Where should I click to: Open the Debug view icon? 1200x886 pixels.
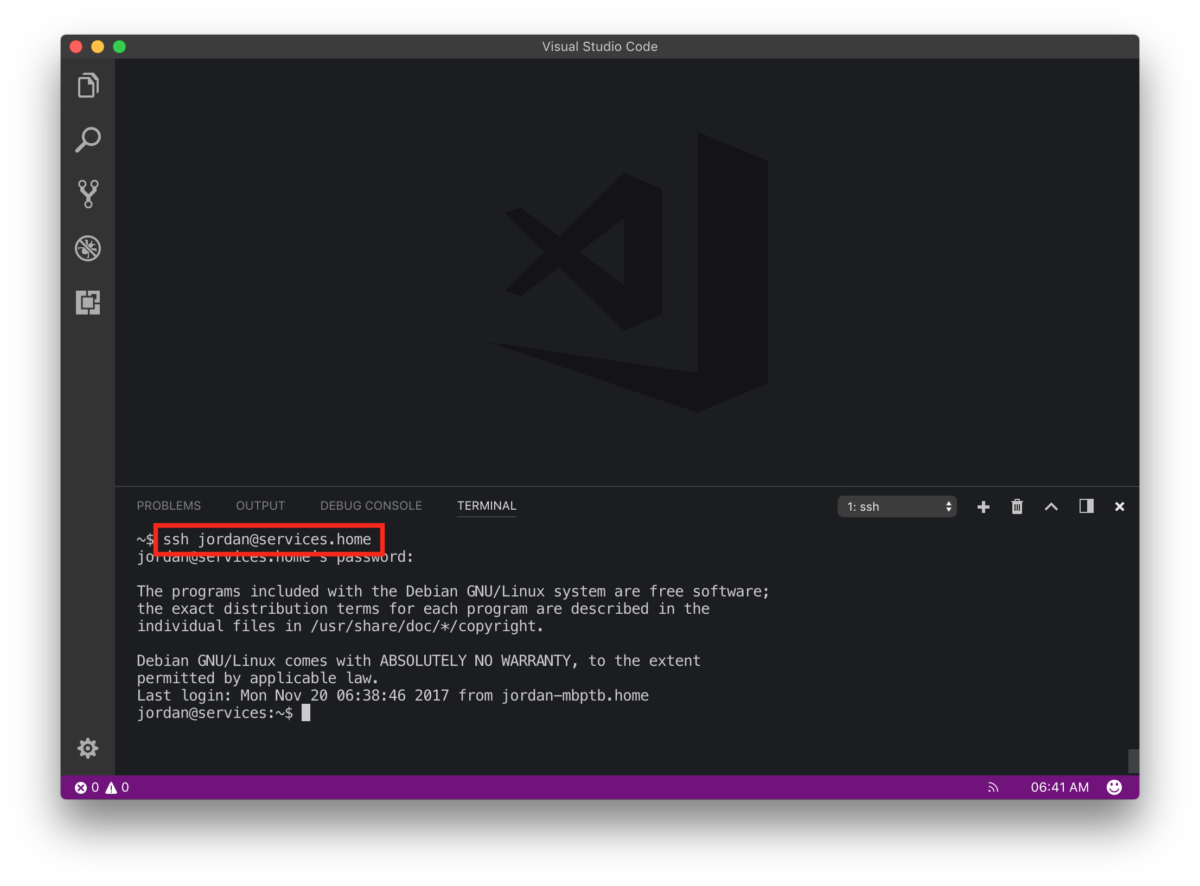click(88, 248)
